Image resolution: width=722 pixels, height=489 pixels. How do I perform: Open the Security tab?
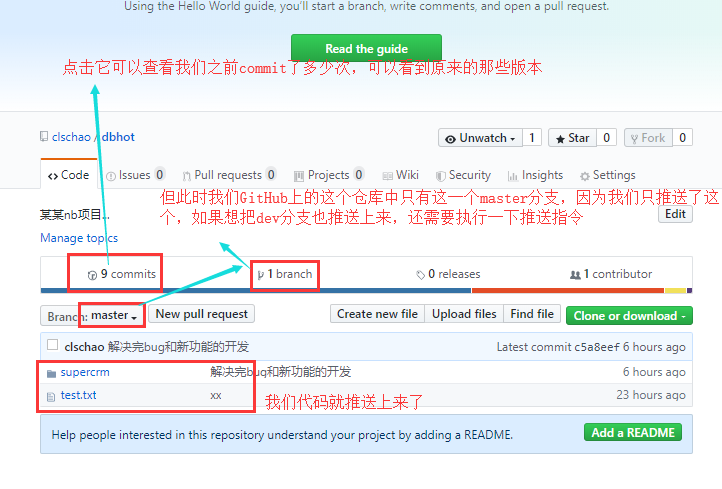tap(463, 175)
